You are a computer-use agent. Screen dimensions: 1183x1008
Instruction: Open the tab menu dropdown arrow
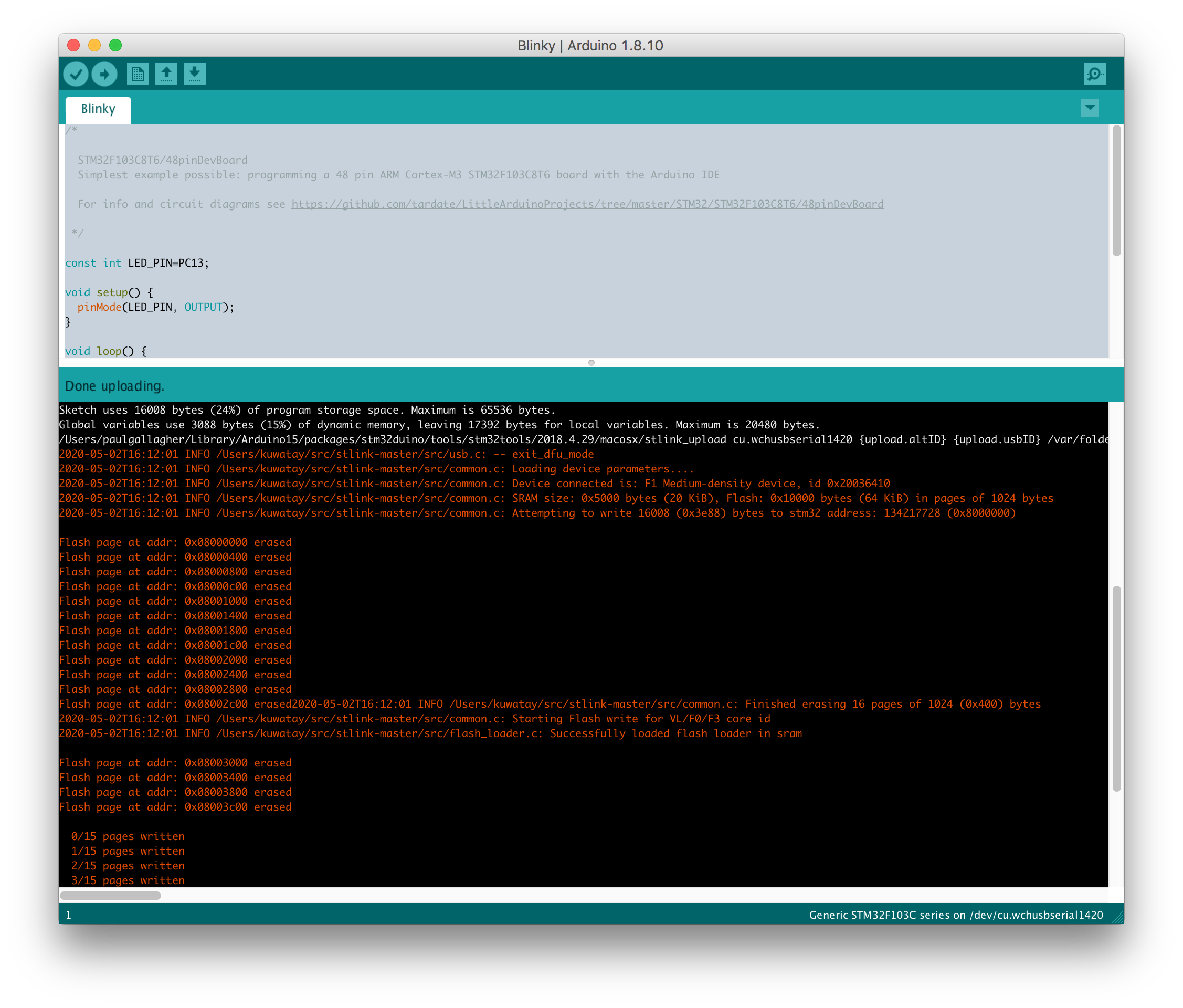(1090, 108)
